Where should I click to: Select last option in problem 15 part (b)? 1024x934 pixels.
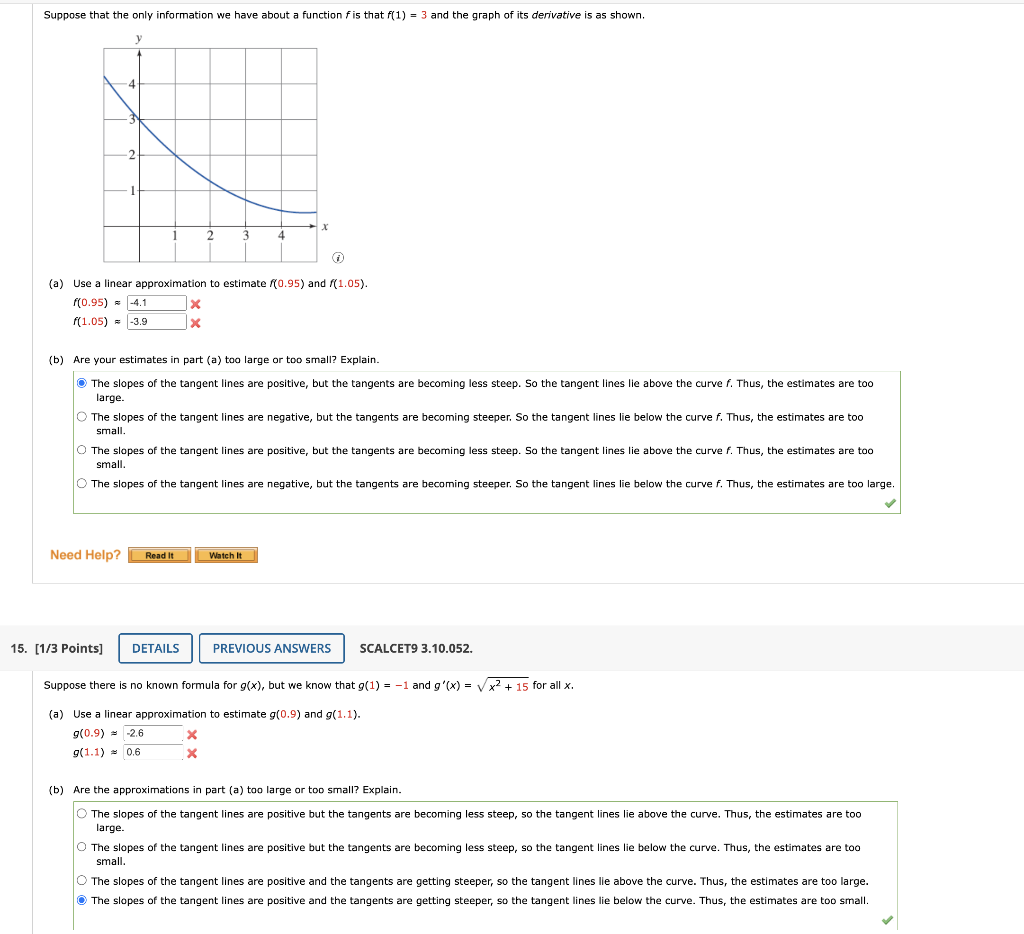pyautogui.click(x=81, y=900)
